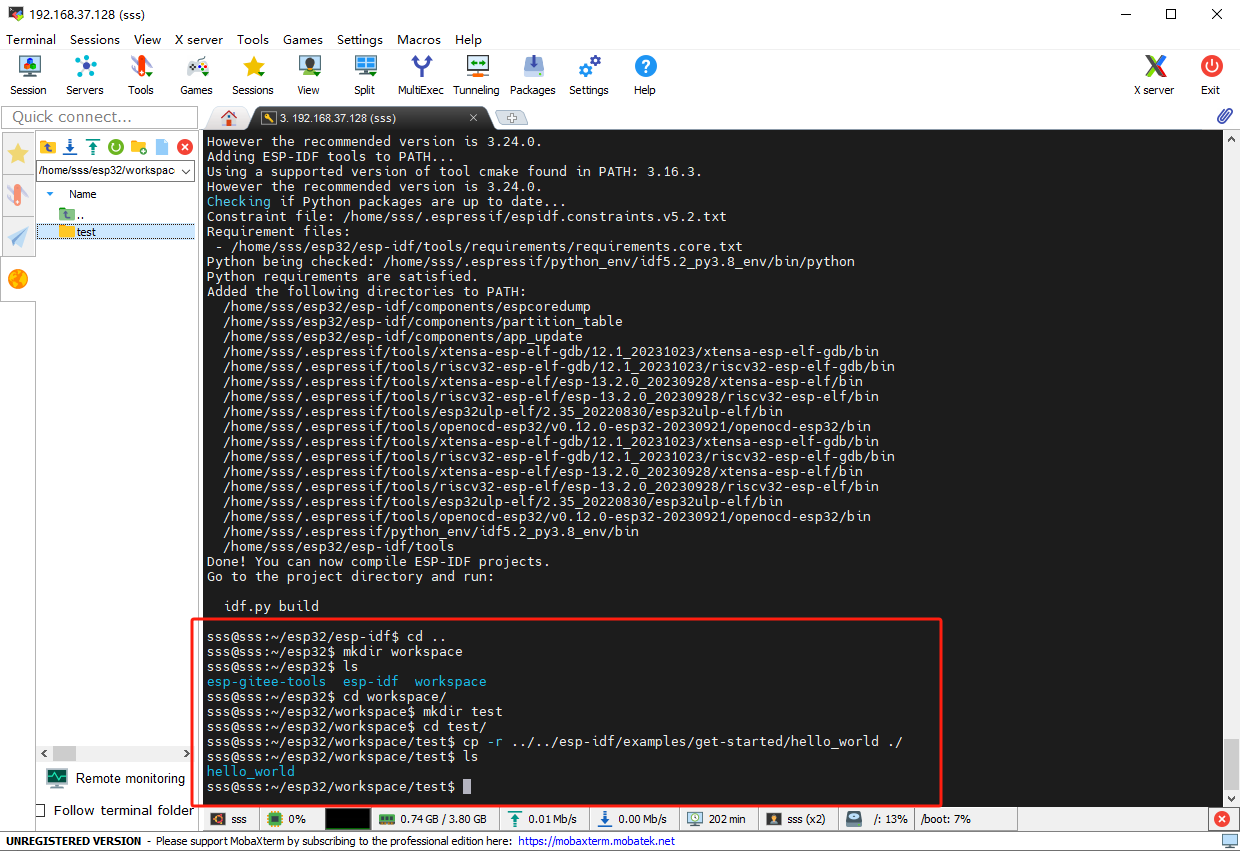The image size is (1240, 851).
Task: Launch the MultiExec toolbar button
Action: [421, 76]
